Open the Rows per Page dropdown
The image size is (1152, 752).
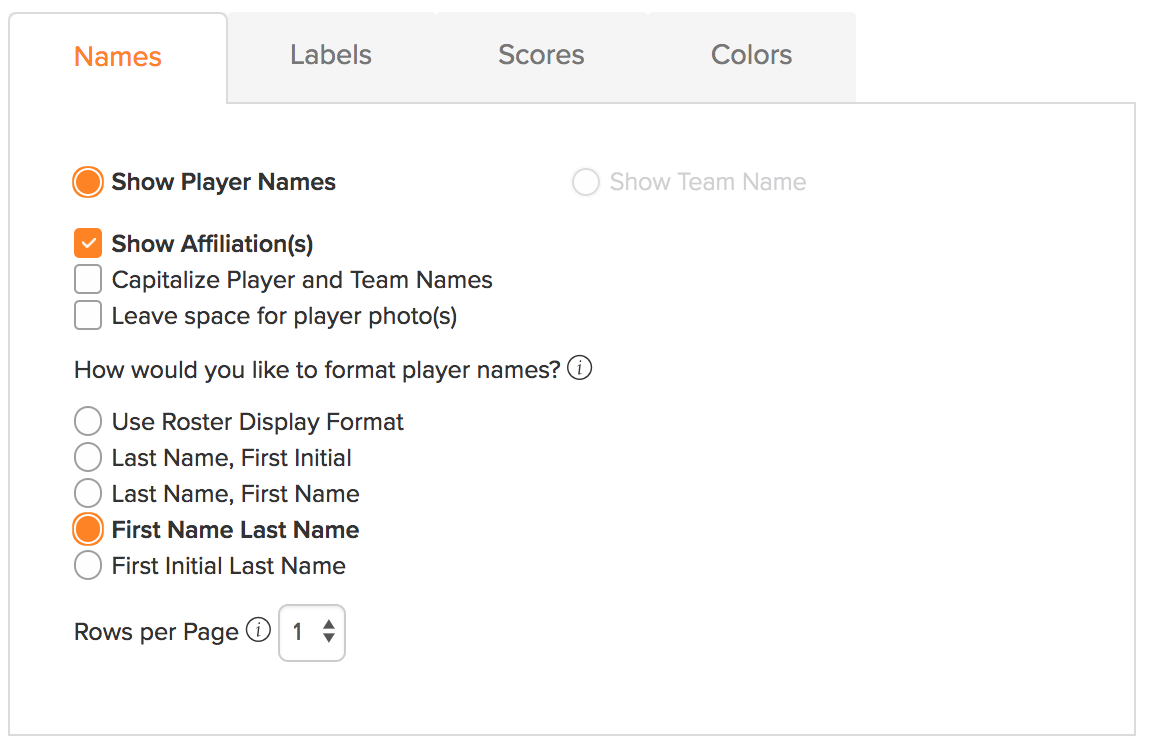312,632
